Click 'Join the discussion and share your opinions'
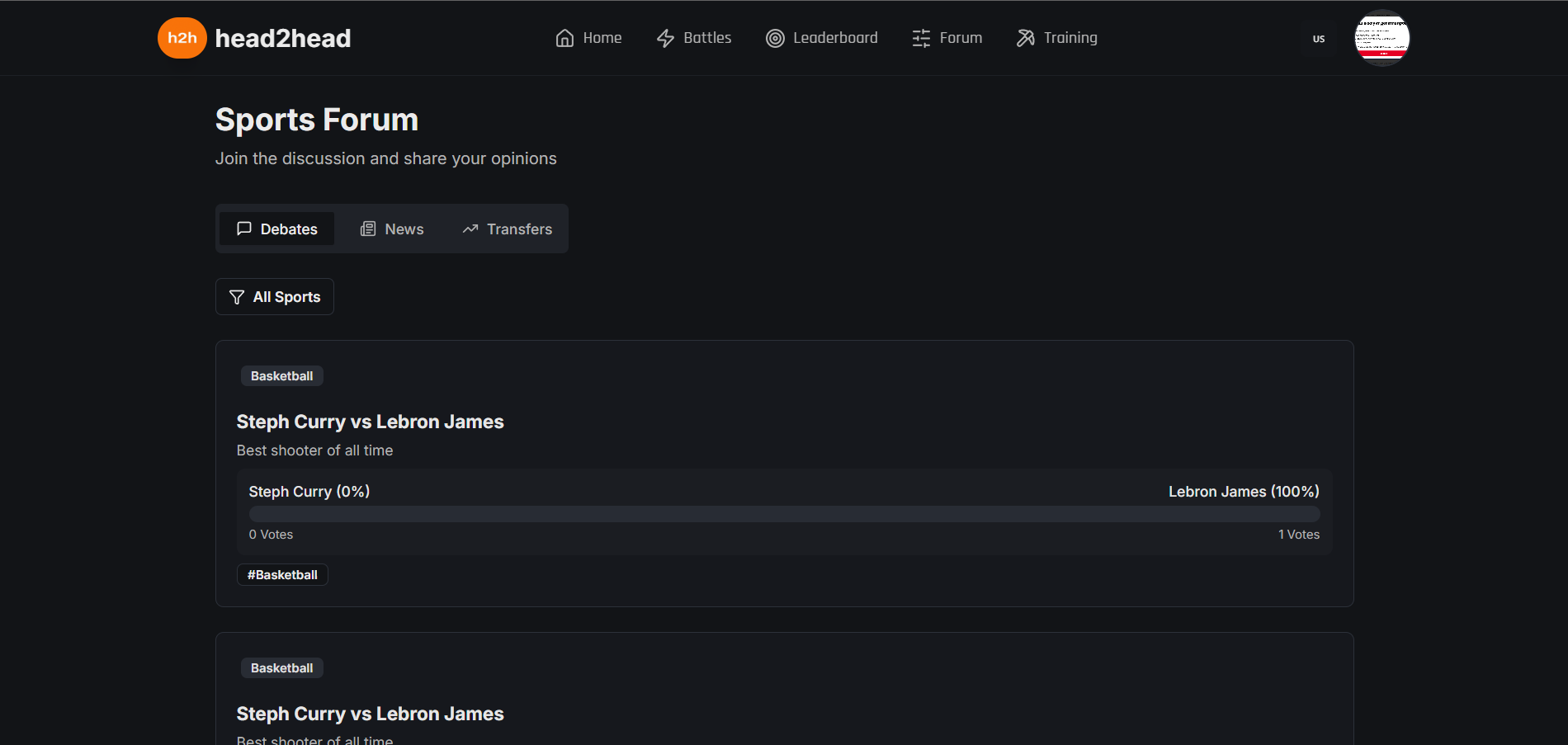Screen dimensions: 1568x745 [386, 158]
